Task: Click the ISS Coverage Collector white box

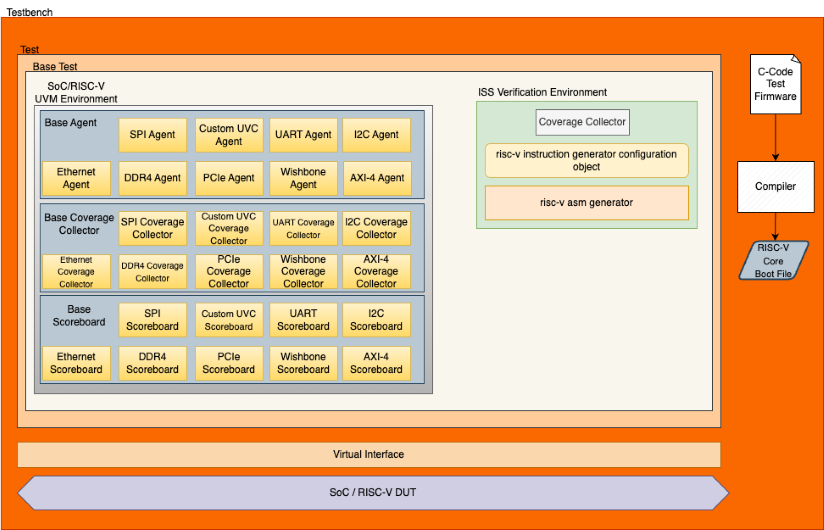Action: pyautogui.click(x=582, y=123)
